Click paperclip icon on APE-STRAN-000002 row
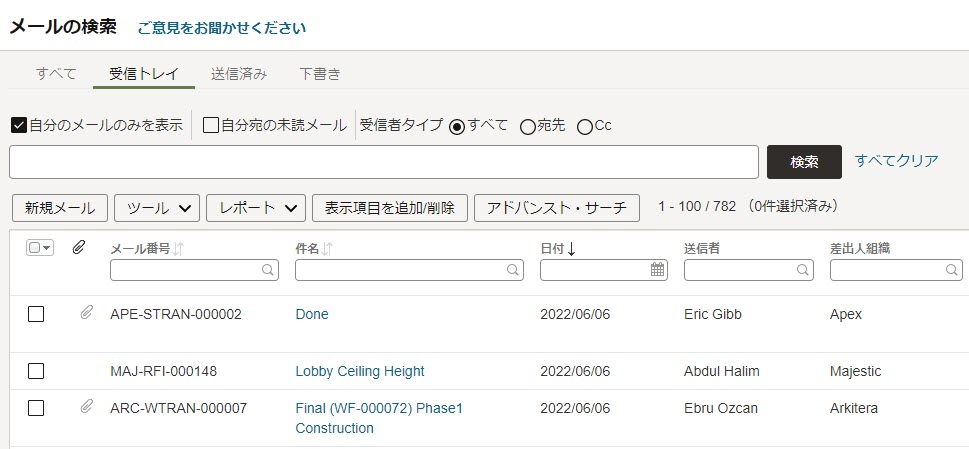Viewport: 969px width, 449px height. click(87, 313)
